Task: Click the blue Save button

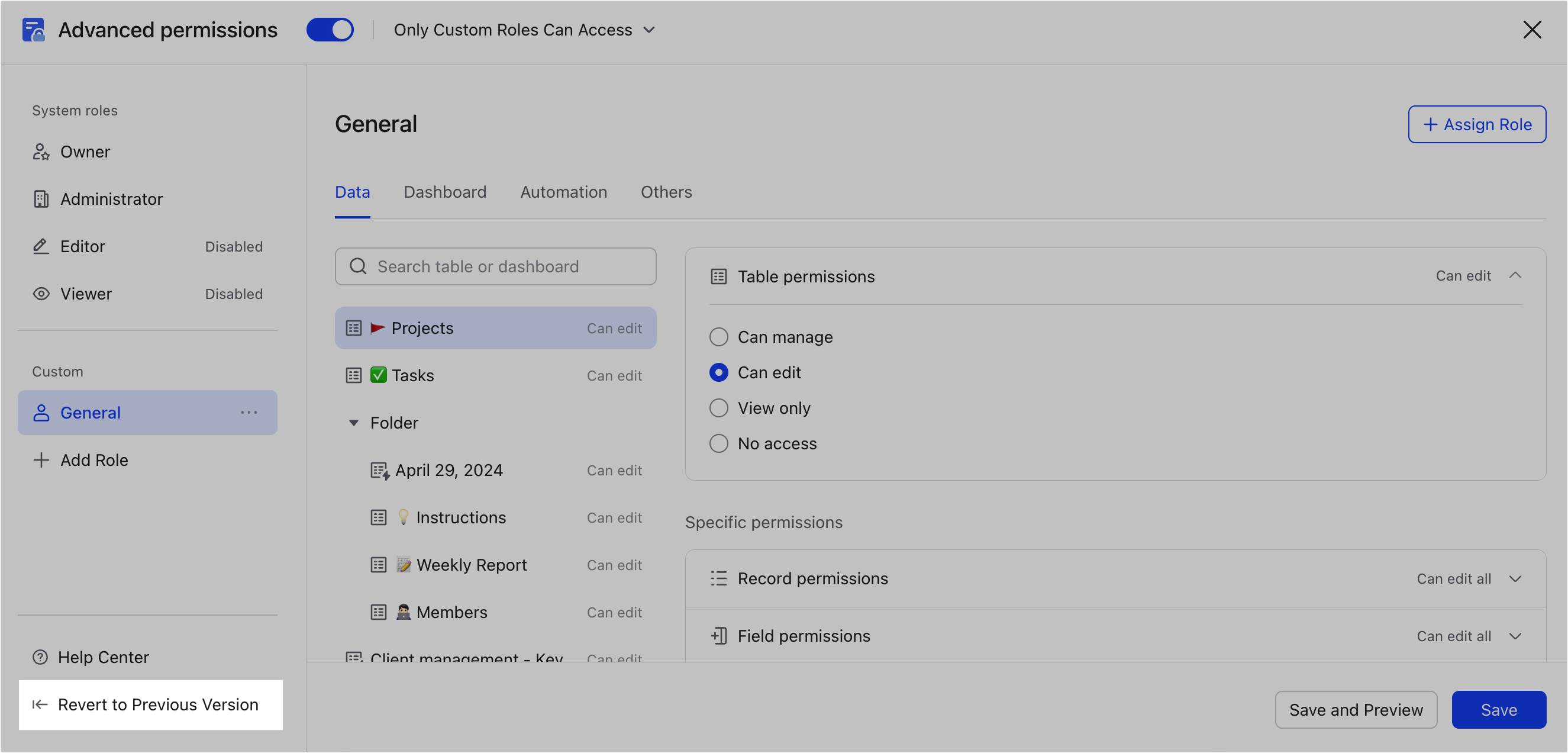Action: pyautogui.click(x=1499, y=709)
